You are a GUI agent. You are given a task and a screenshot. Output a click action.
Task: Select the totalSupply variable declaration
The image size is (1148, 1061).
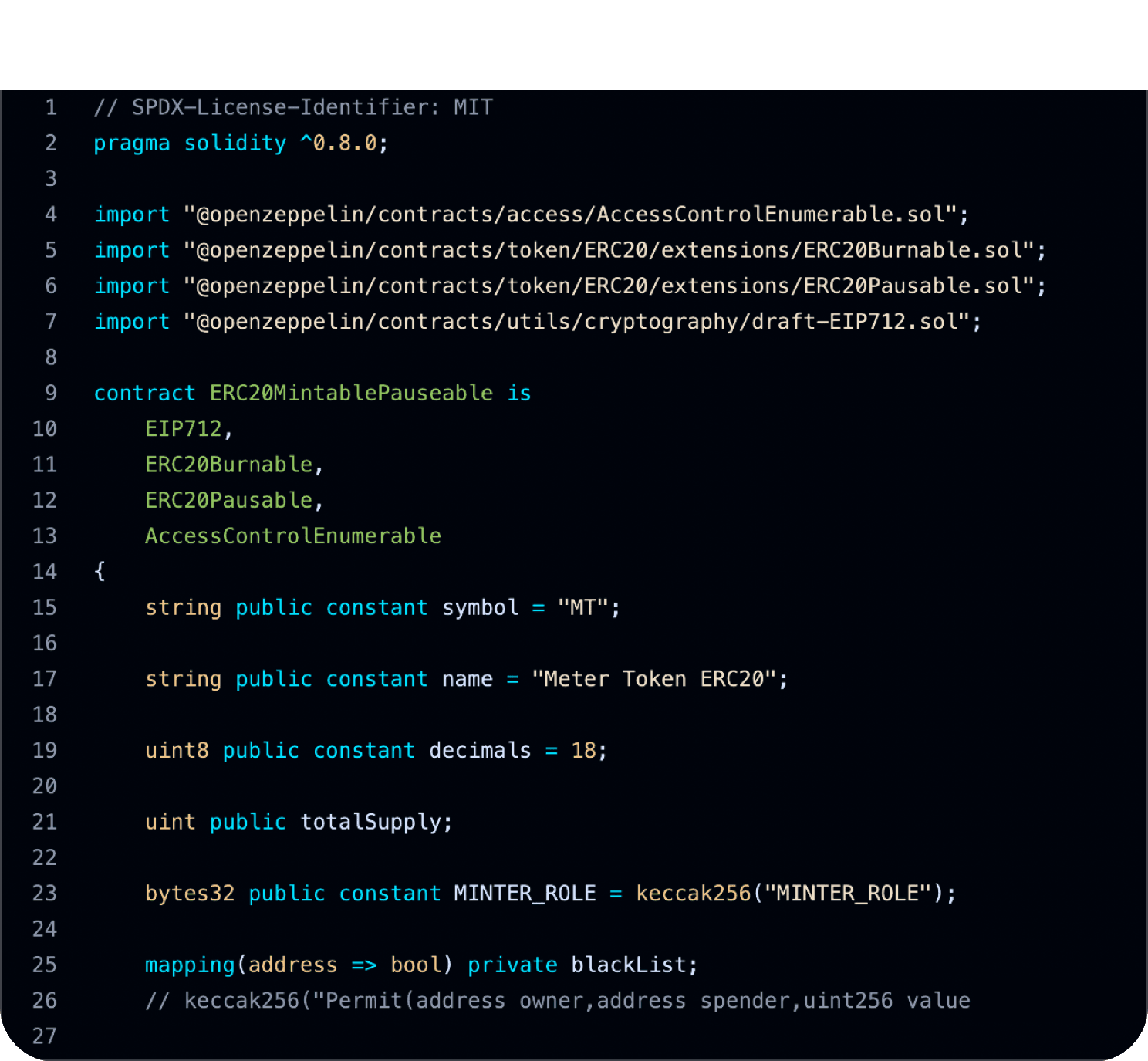374,821
